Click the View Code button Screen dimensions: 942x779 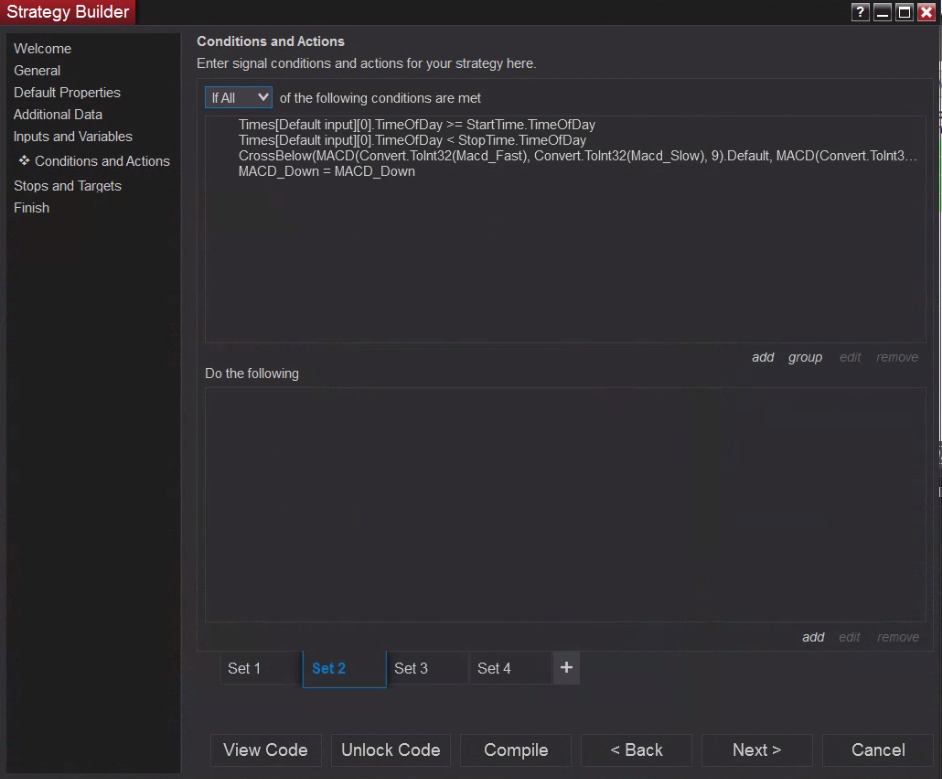(x=266, y=750)
